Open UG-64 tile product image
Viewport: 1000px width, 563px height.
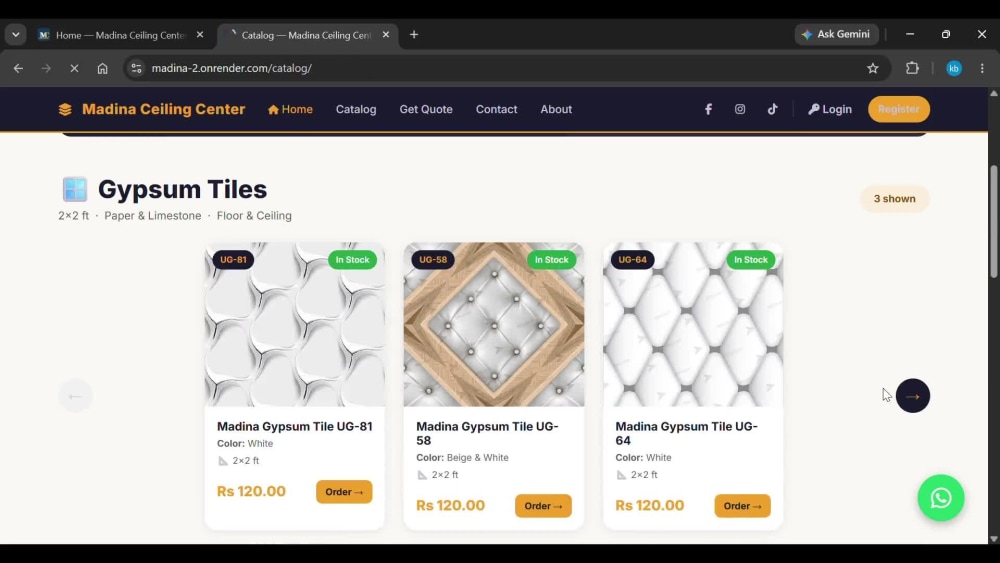[x=693, y=325]
